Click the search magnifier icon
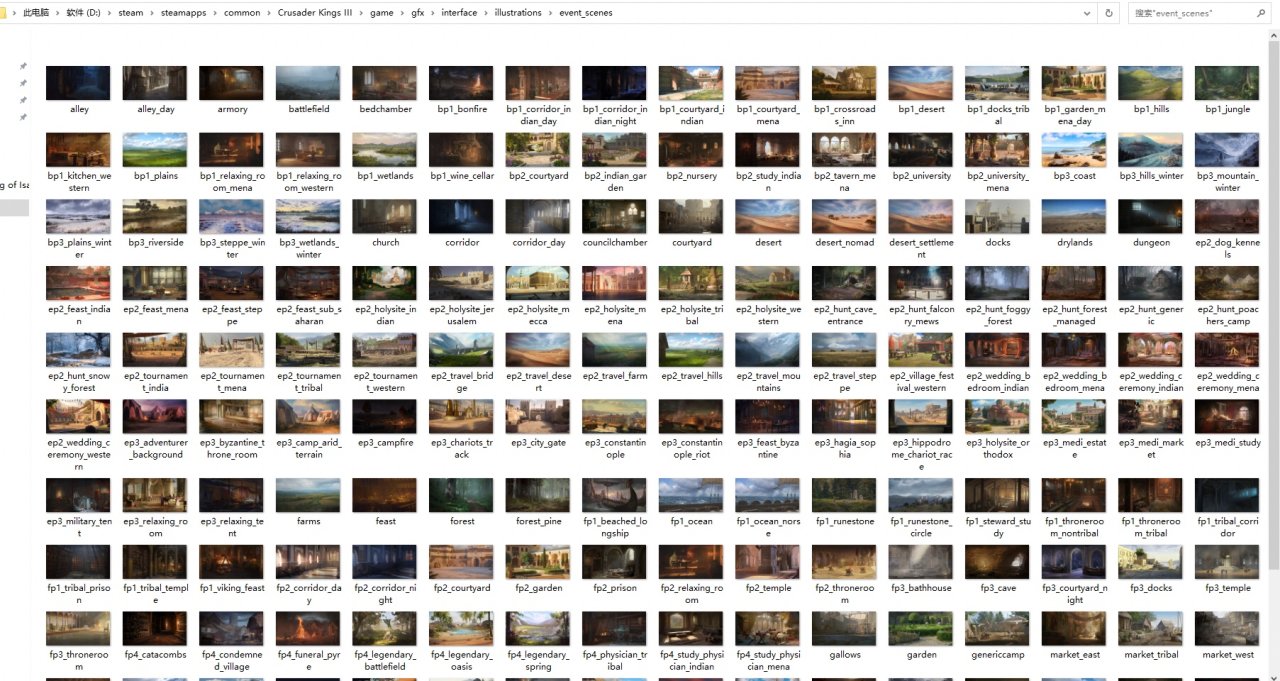The width and height of the screenshot is (1280, 681). point(1262,13)
